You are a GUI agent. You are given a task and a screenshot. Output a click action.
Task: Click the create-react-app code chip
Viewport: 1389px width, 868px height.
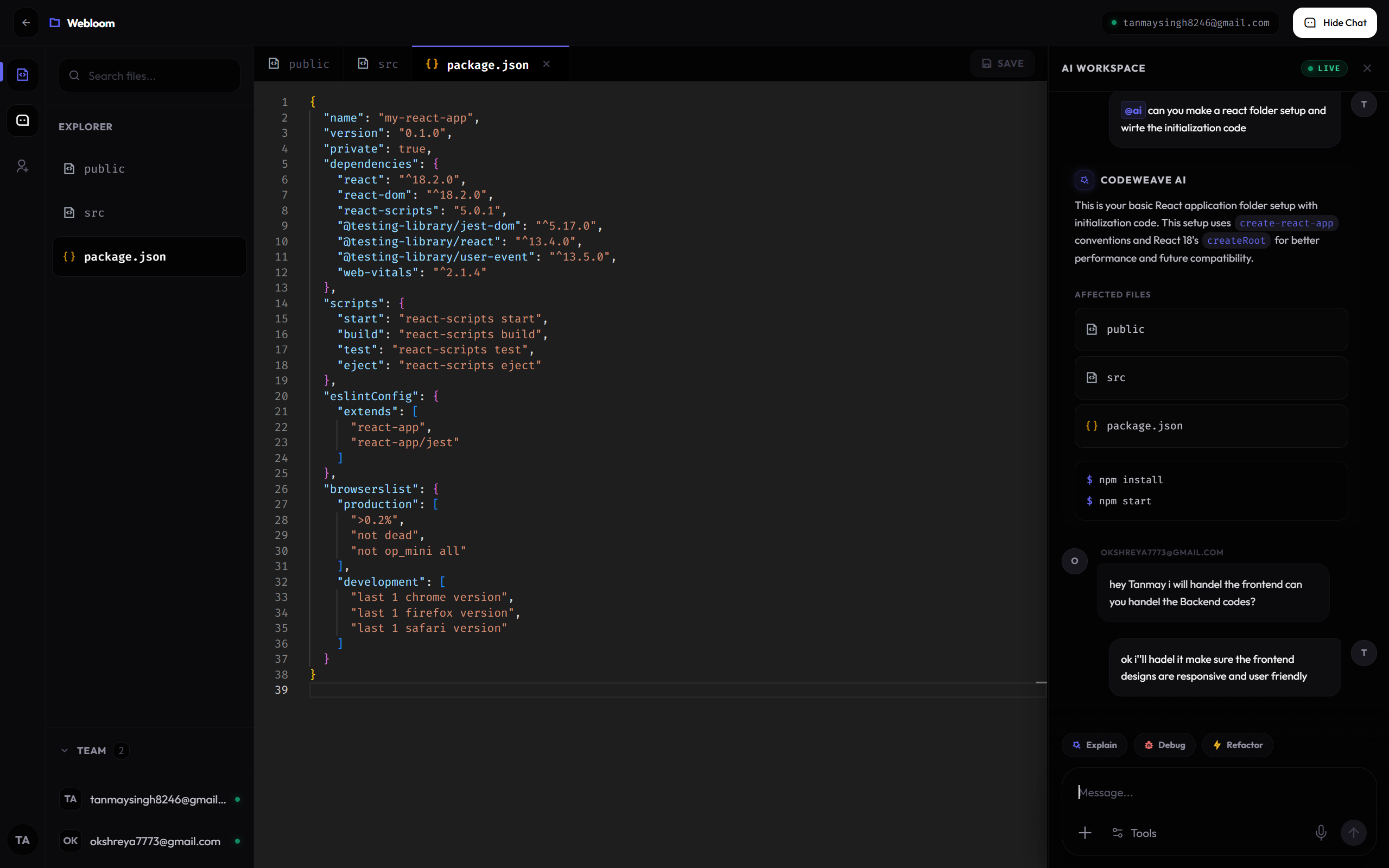pyautogui.click(x=1286, y=223)
